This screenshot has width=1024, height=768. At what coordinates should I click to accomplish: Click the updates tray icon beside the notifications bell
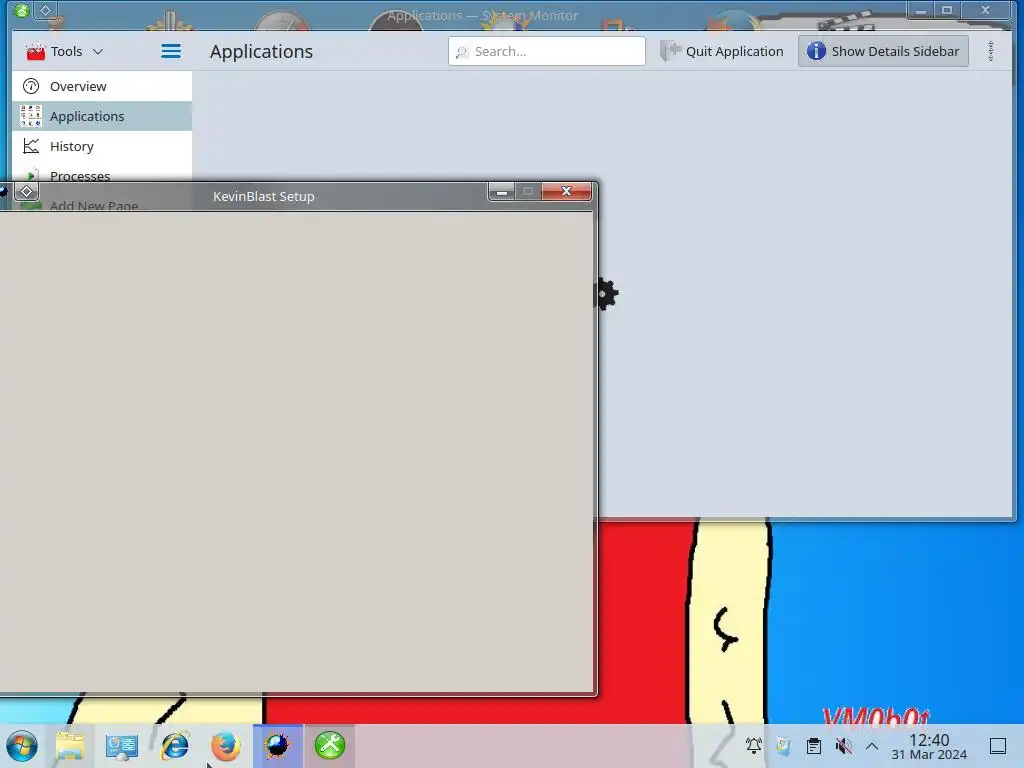click(783, 746)
